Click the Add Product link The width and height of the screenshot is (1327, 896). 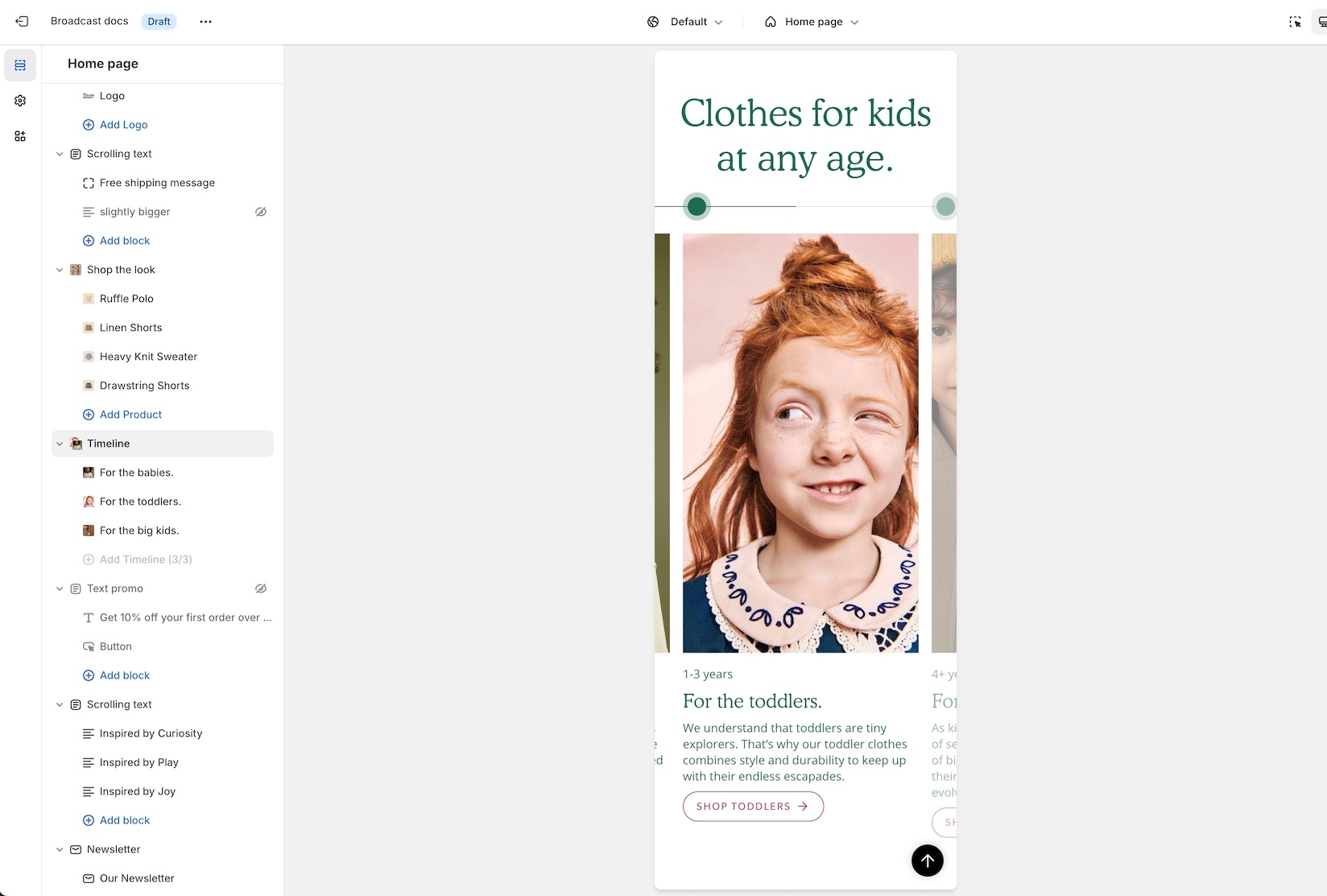click(x=130, y=415)
